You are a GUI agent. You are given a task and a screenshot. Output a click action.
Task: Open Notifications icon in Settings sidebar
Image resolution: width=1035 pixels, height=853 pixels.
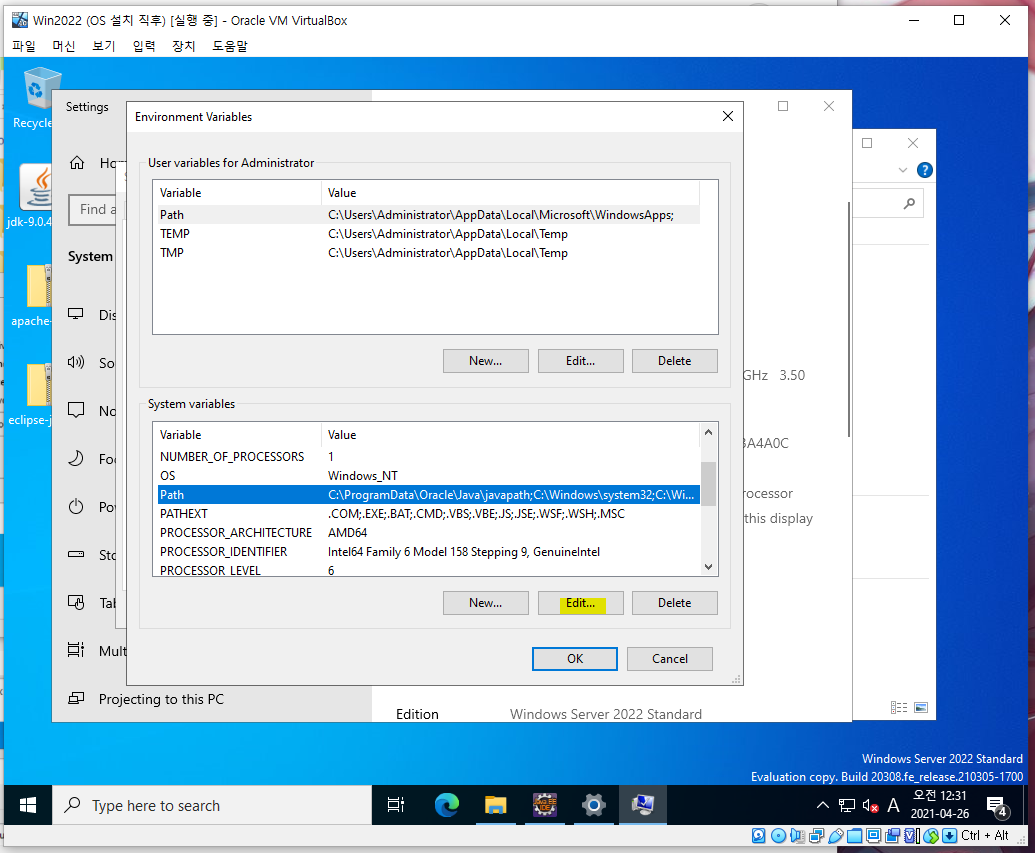point(76,410)
